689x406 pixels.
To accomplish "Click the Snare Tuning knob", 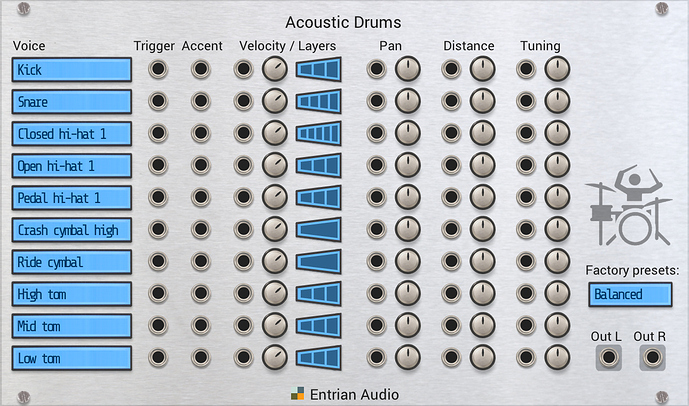I will click(557, 101).
